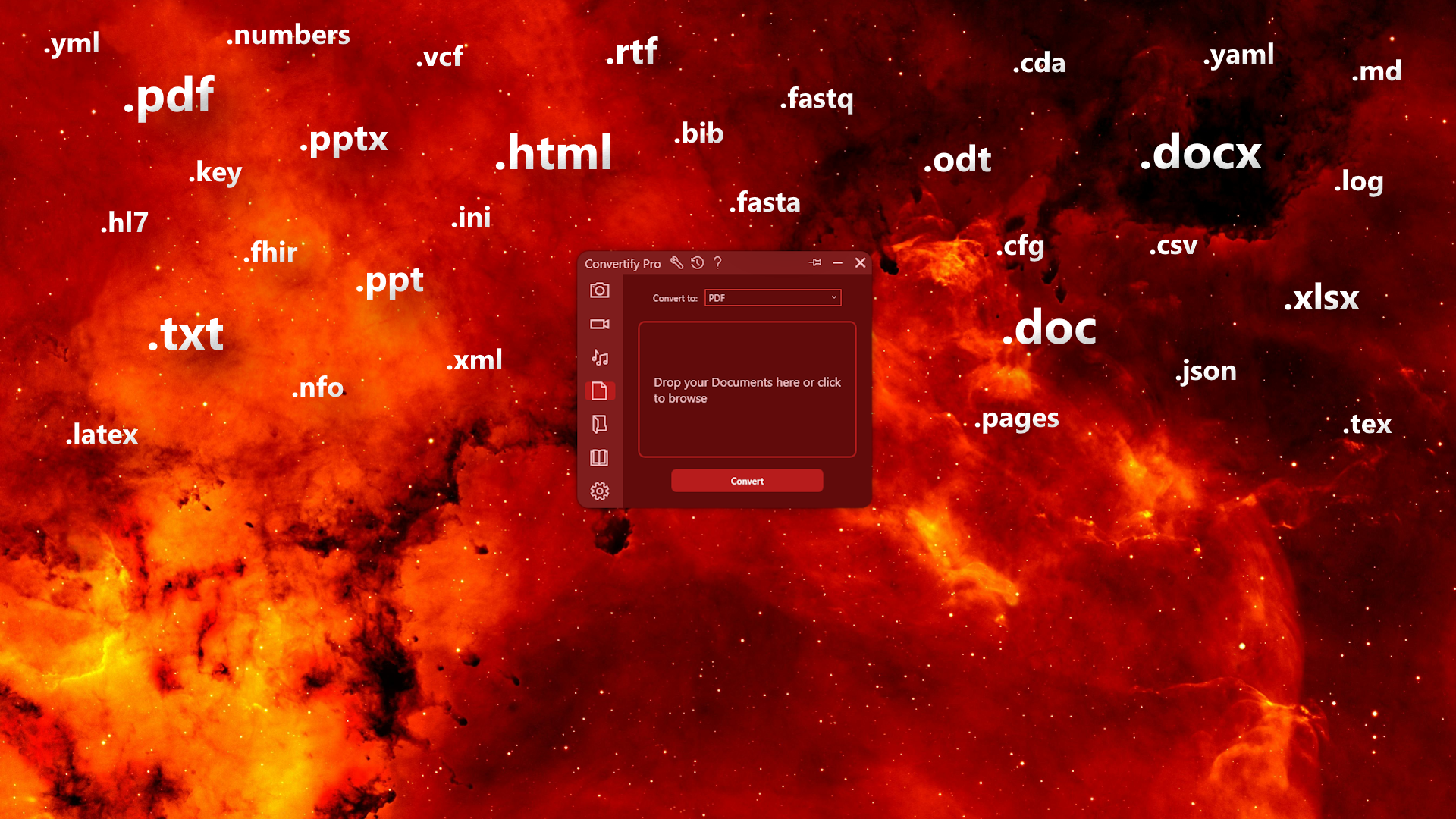The image size is (1456, 819).
Task: Click the "Convert to:" label
Action: pos(674,298)
